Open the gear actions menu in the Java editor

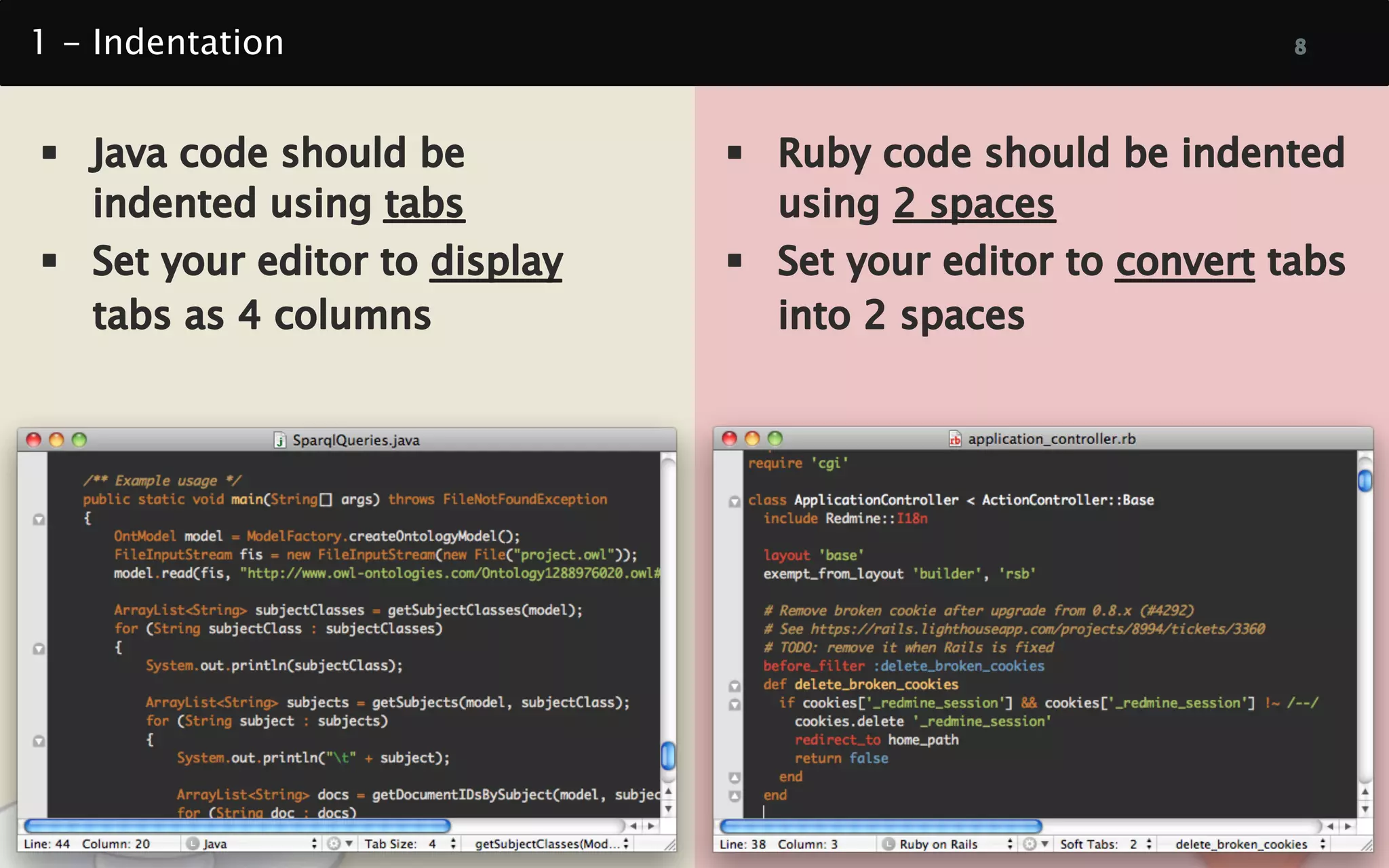tap(338, 844)
